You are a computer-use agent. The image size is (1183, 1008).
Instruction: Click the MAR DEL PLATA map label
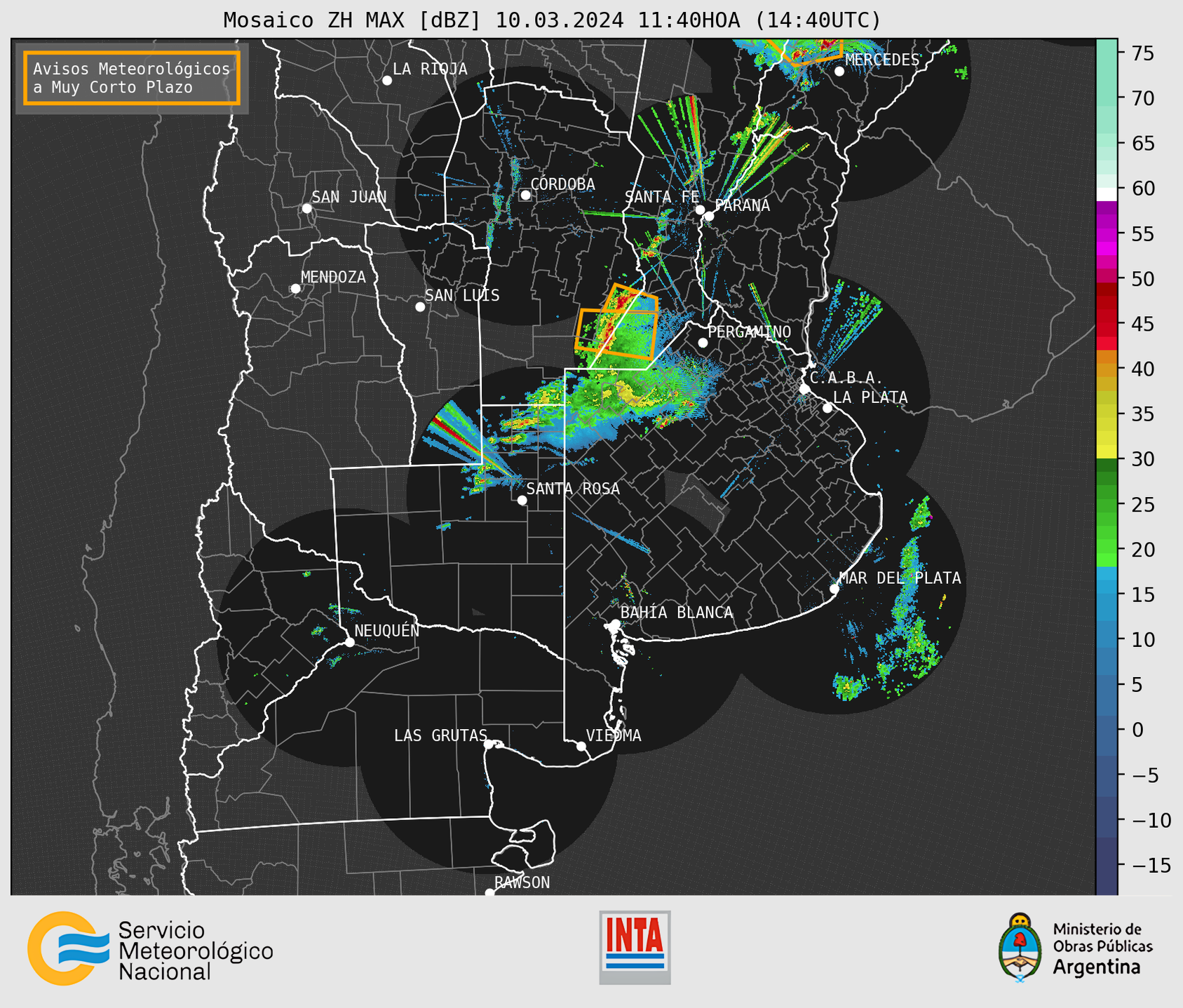click(900, 578)
